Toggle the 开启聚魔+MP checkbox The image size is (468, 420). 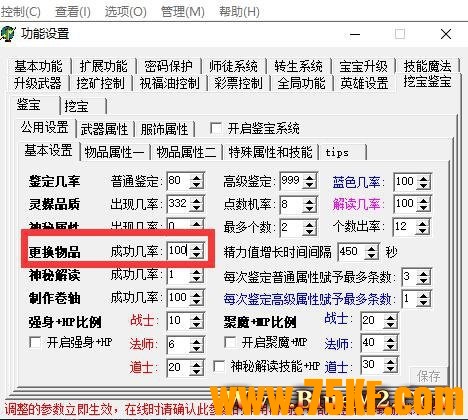230,342
